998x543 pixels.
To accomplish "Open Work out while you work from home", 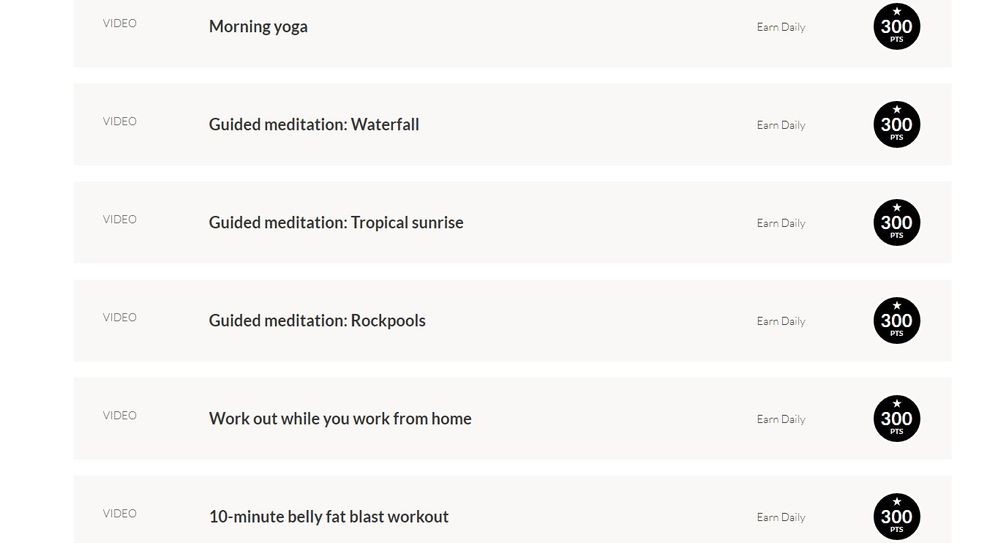I will 340,419.
